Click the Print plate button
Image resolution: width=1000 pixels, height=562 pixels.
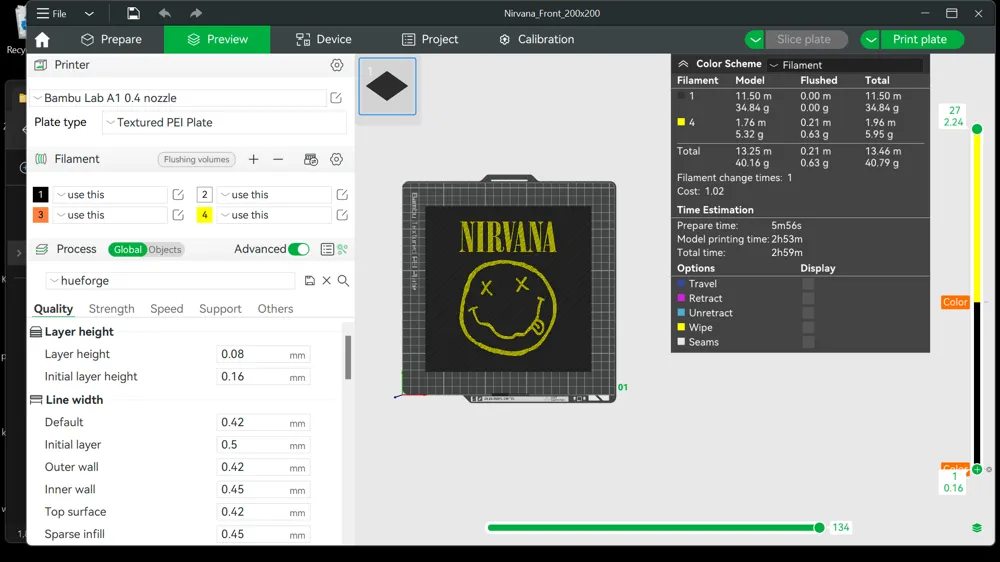click(x=920, y=40)
